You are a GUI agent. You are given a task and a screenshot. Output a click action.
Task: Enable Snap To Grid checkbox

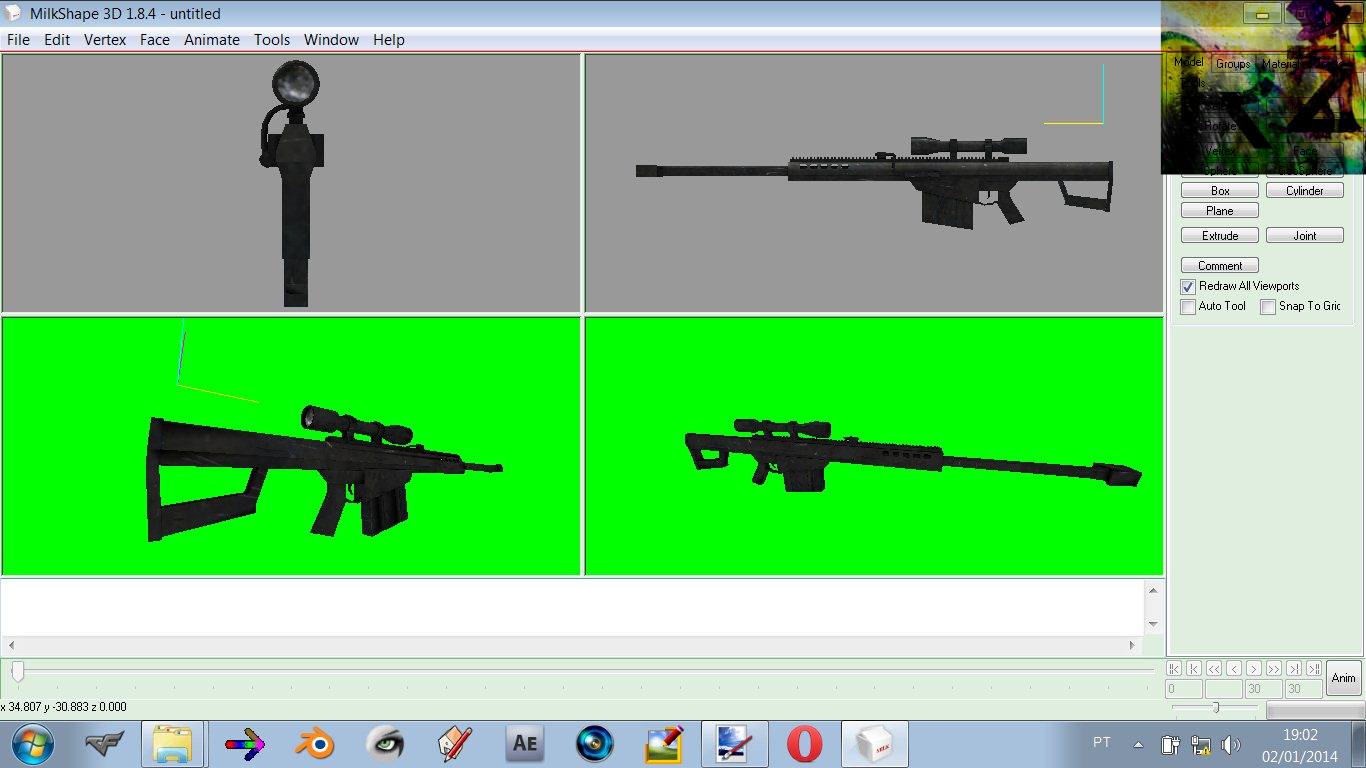click(1268, 307)
